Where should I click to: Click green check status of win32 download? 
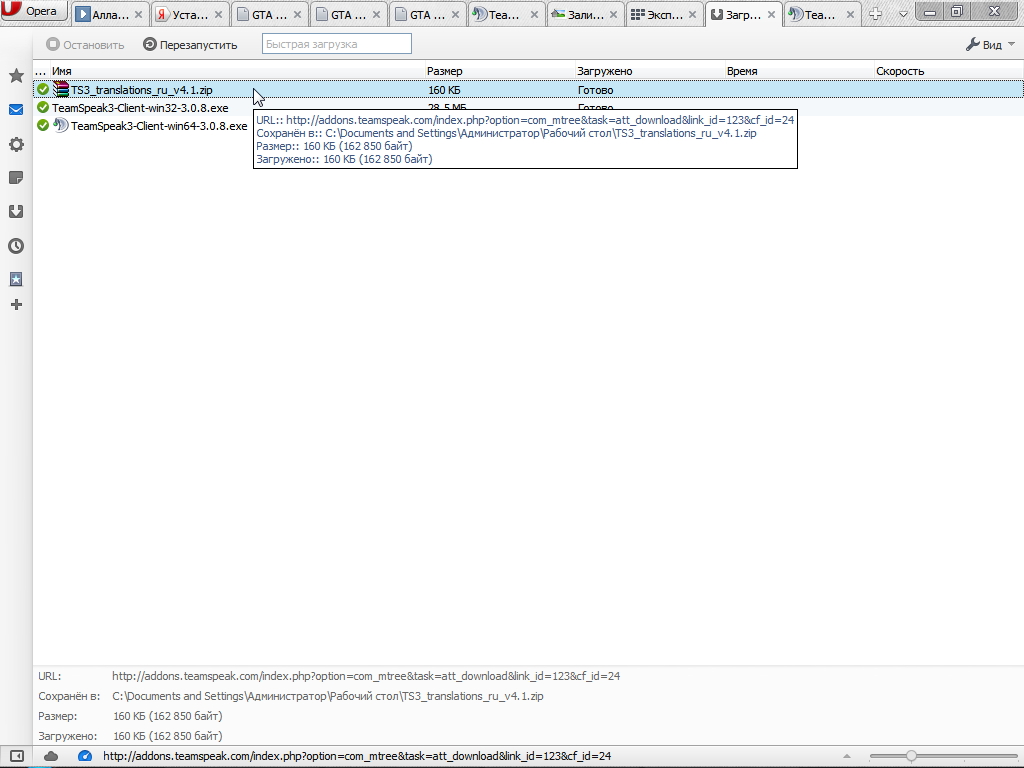(43, 107)
